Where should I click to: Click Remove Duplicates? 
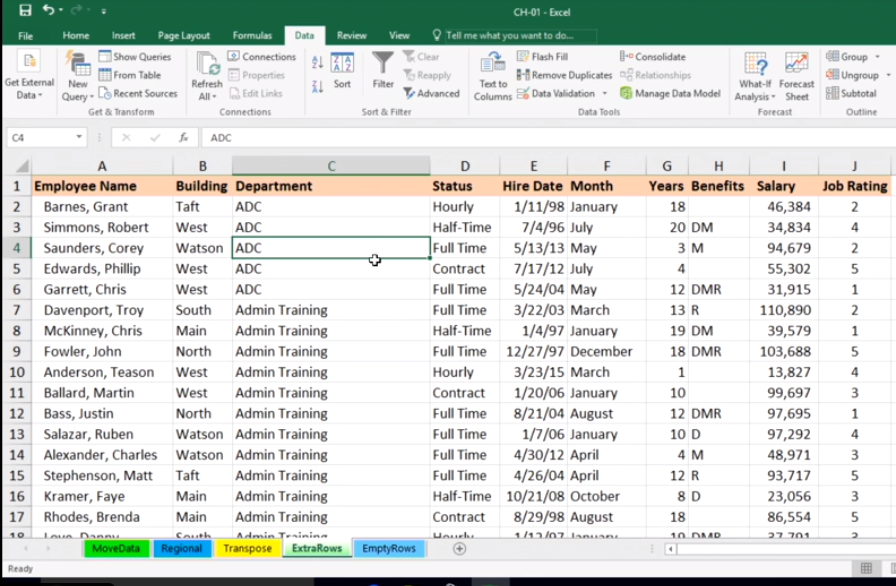coord(564,75)
